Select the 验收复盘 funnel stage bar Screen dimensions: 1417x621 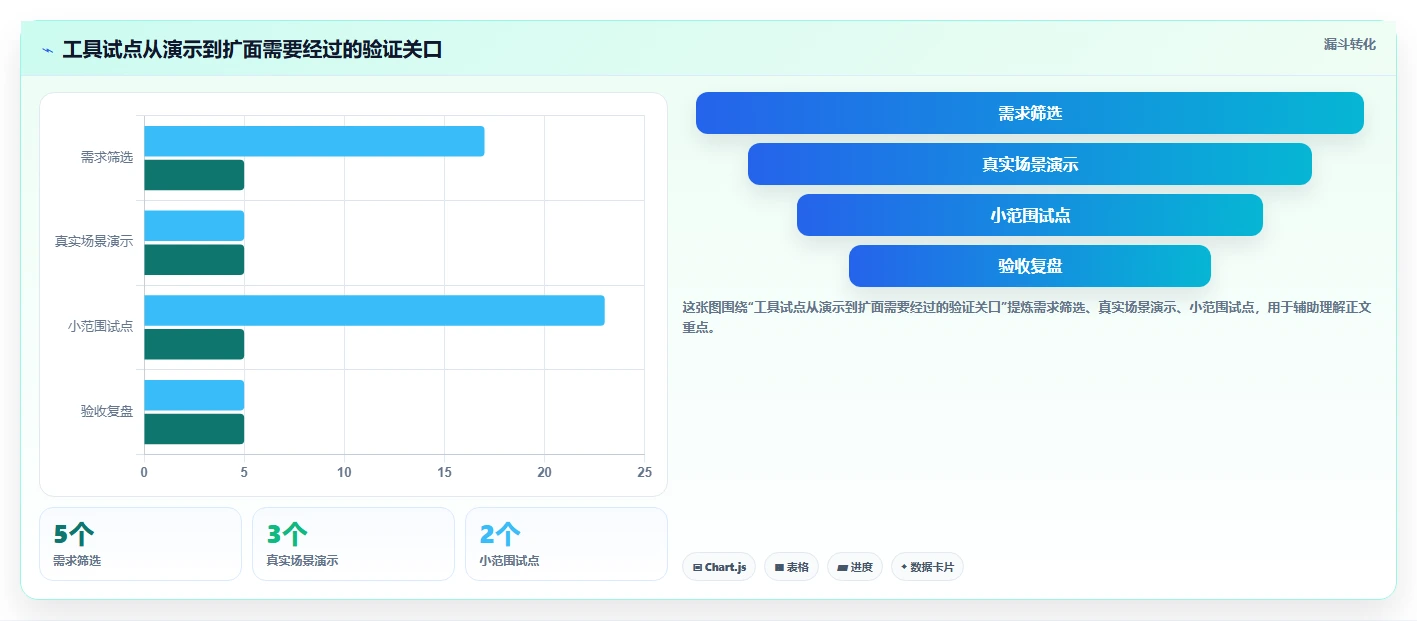pyautogui.click(x=1029, y=266)
